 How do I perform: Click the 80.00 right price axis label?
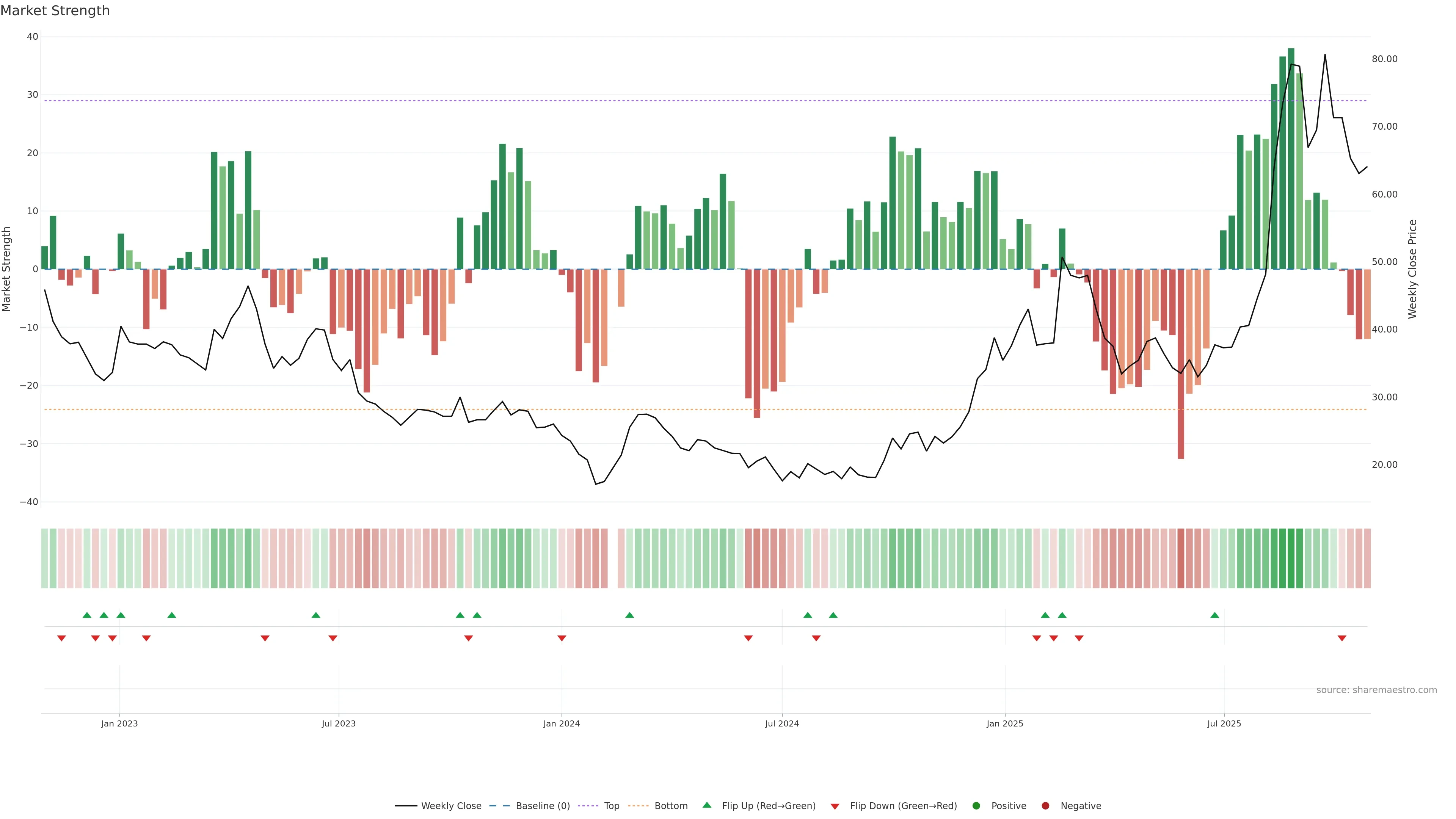[x=1384, y=59]
